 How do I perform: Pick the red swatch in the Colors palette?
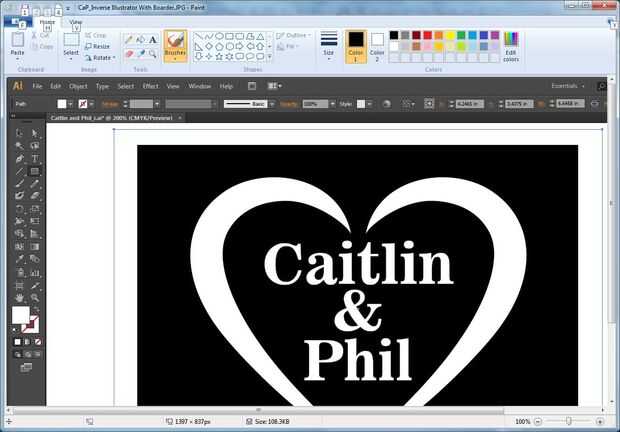pos(427,36)
